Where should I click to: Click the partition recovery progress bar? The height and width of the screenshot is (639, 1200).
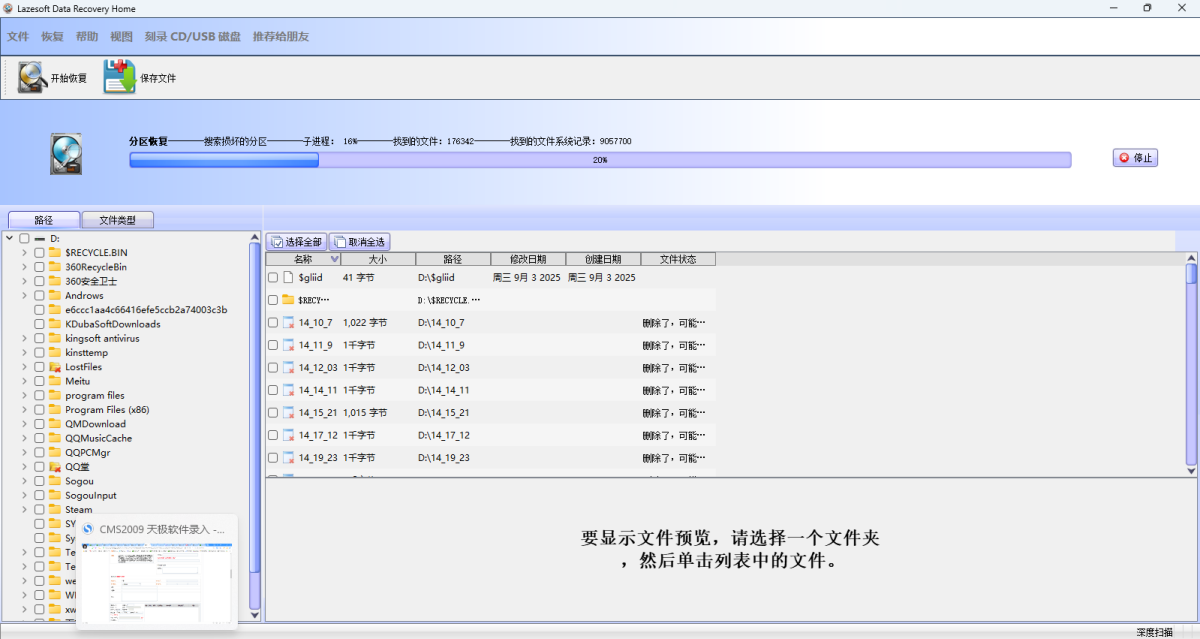[600, 160]
